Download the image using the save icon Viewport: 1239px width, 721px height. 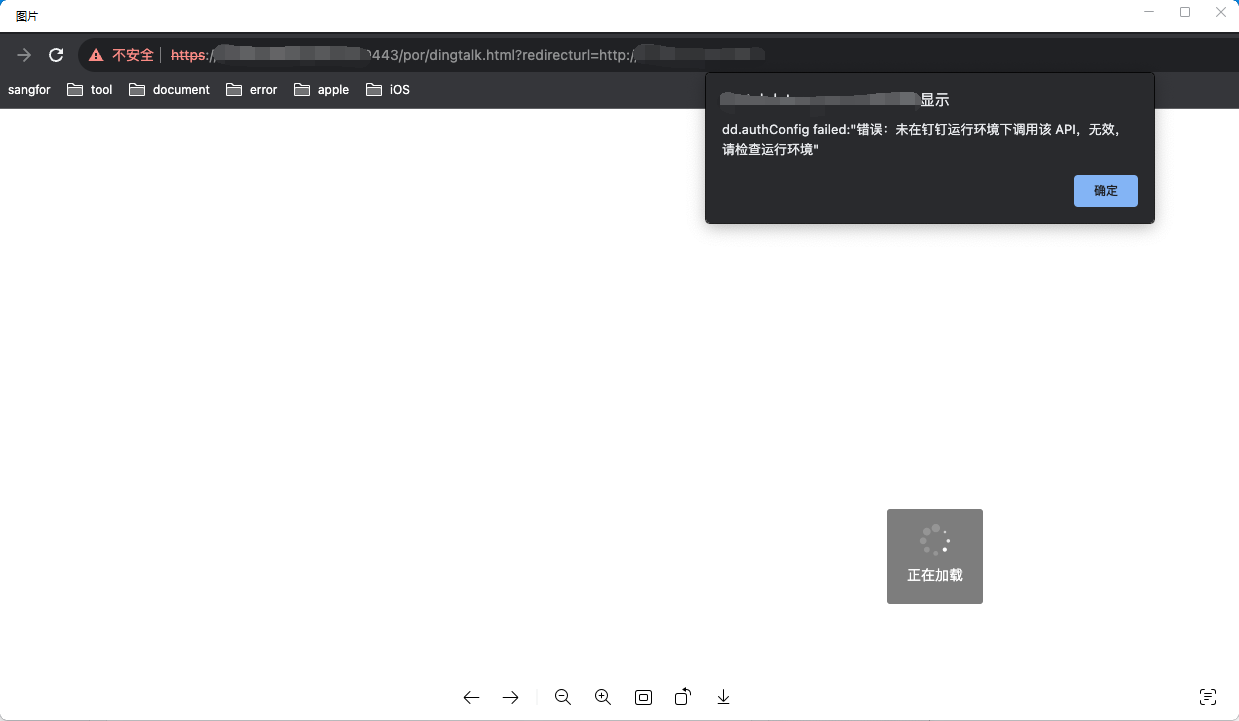[x=723, y=697]
